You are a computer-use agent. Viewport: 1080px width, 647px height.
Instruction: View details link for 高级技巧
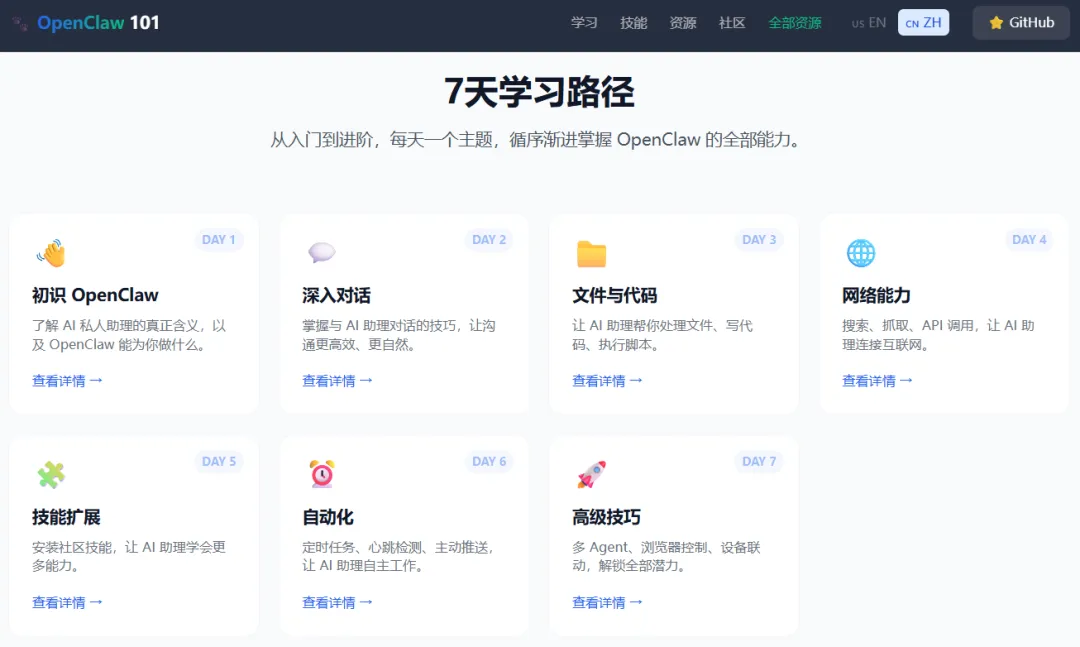607,602
